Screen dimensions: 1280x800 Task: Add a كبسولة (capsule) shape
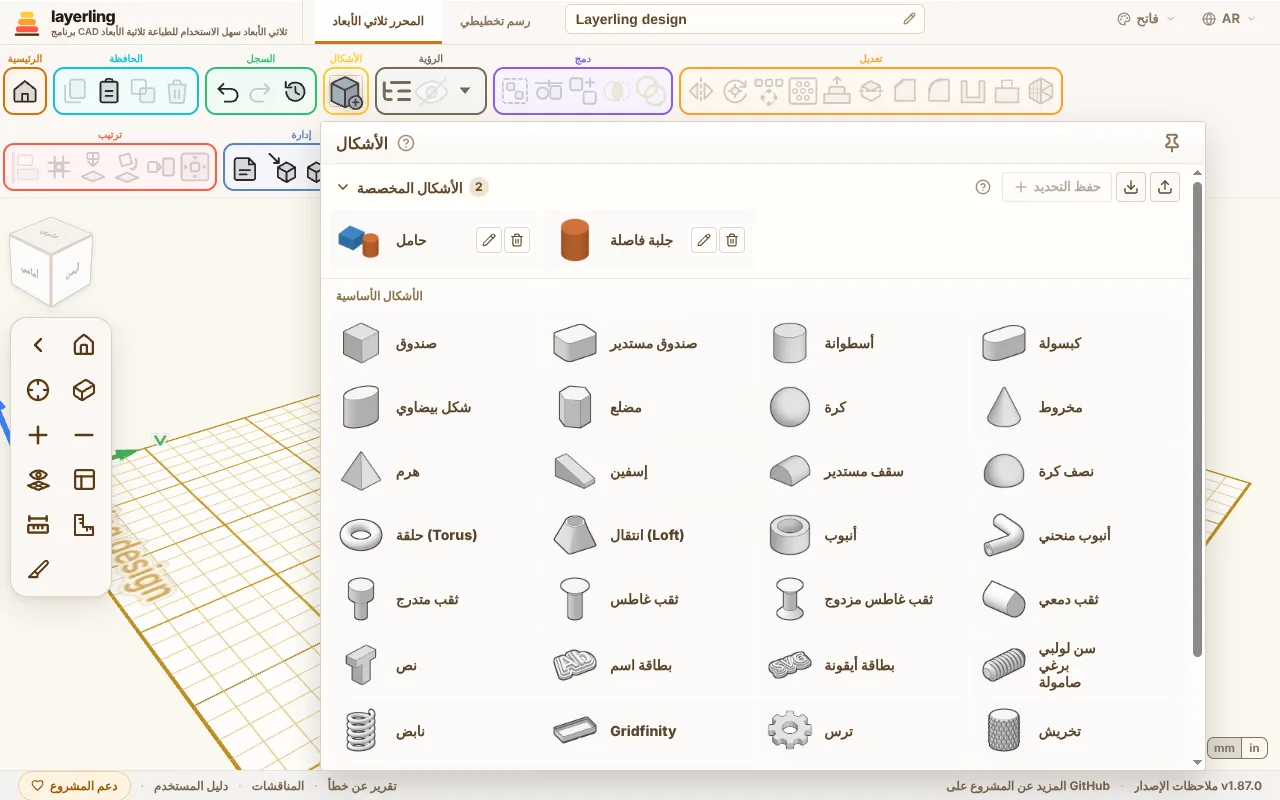pos(1076,344)
